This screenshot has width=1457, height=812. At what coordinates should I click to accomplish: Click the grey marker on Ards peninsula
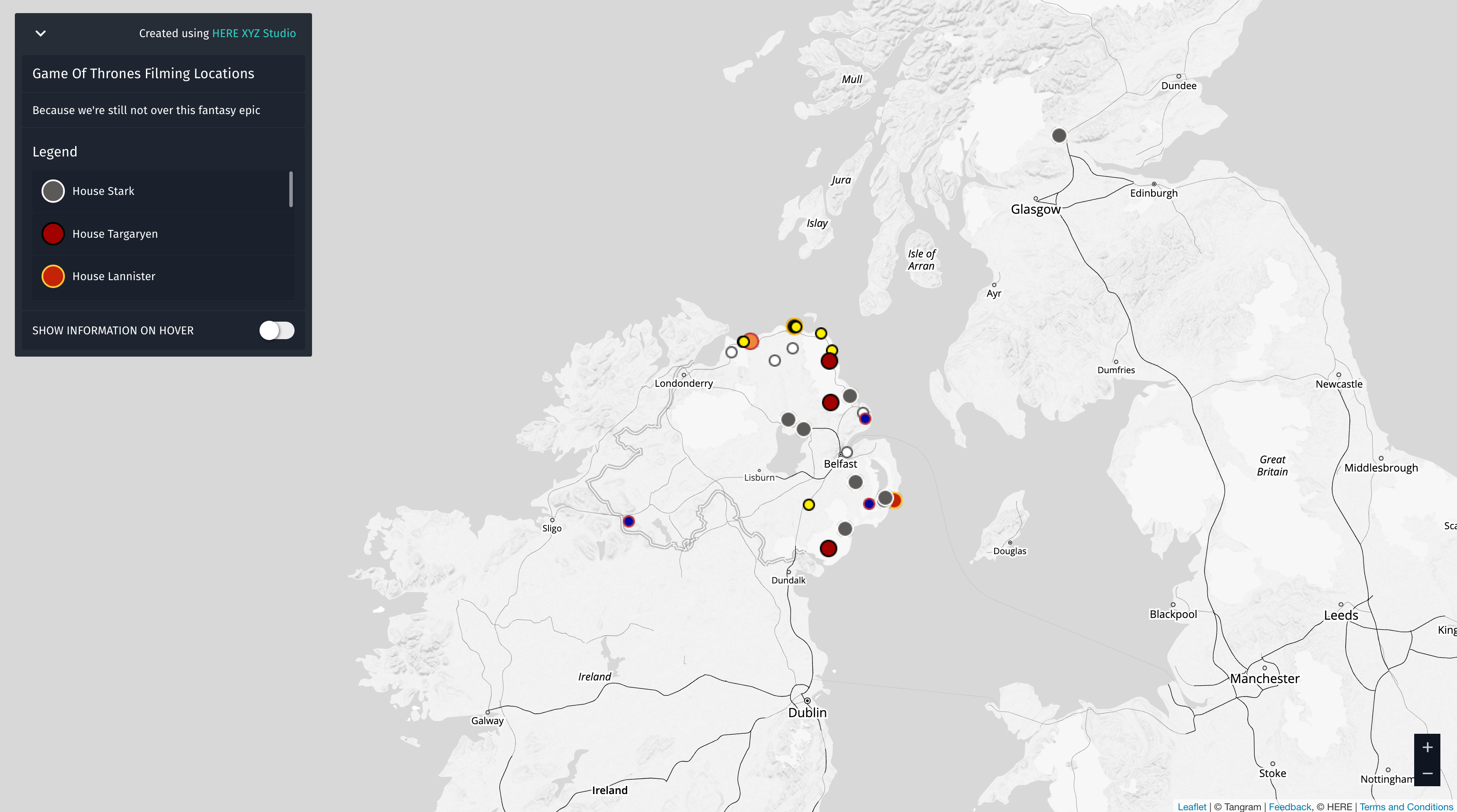pyautogui.click(x=885, y=498)
